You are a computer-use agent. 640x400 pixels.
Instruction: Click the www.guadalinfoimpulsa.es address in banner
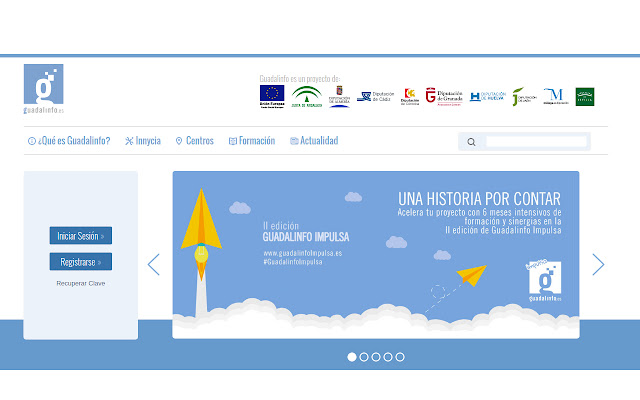coord(303,253)
